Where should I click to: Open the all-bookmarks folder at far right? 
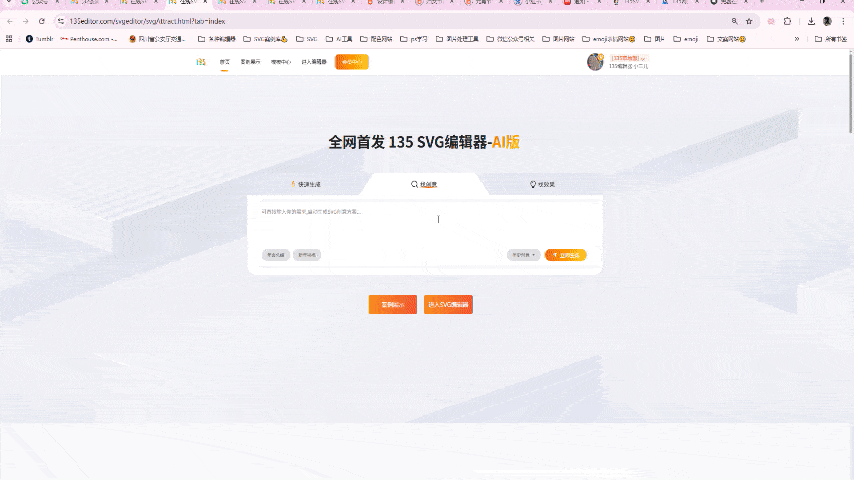tap(831, 39)
